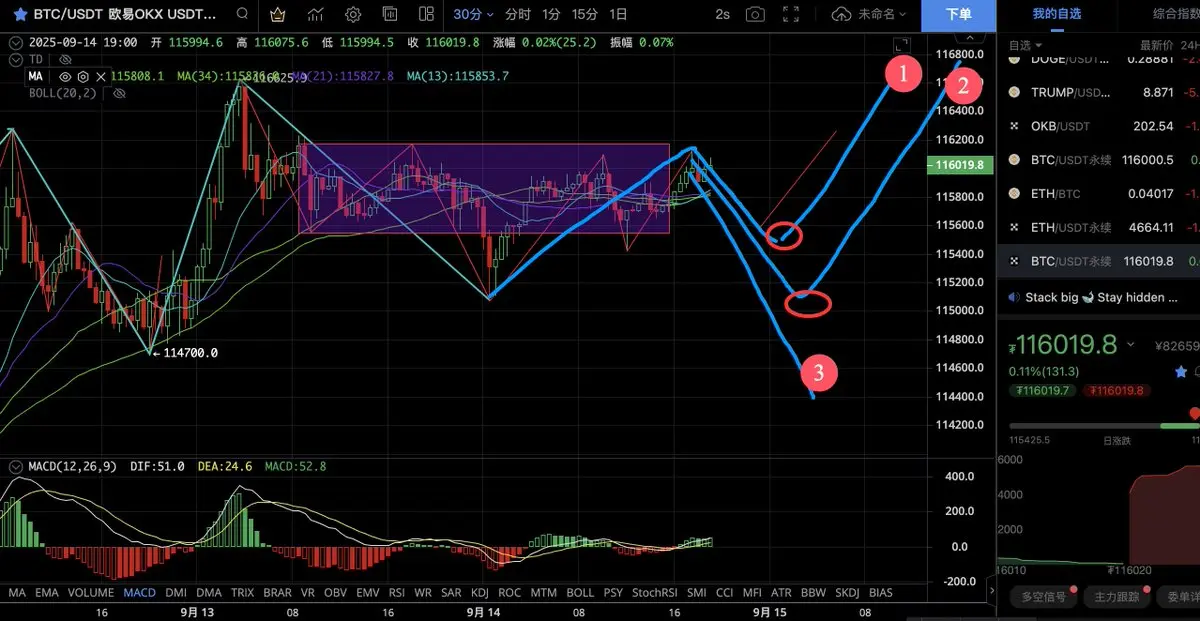Click the cloud upload icon
The image size is (1200, 621).
pyautogui.click(x=841, y=15)
